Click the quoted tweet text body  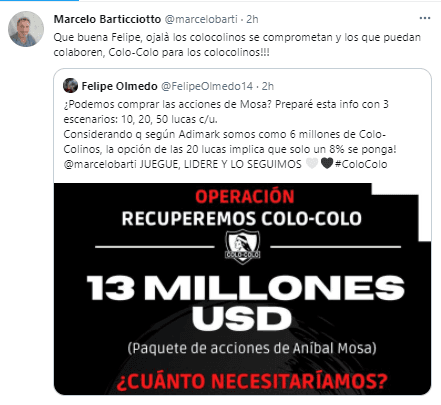pos(230,134)
